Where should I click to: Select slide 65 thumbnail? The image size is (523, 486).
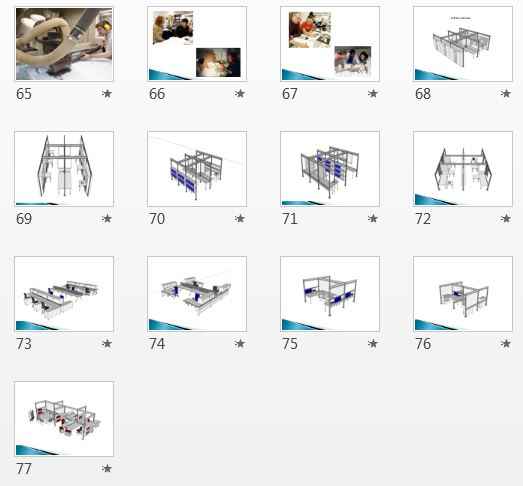point(64,44)
